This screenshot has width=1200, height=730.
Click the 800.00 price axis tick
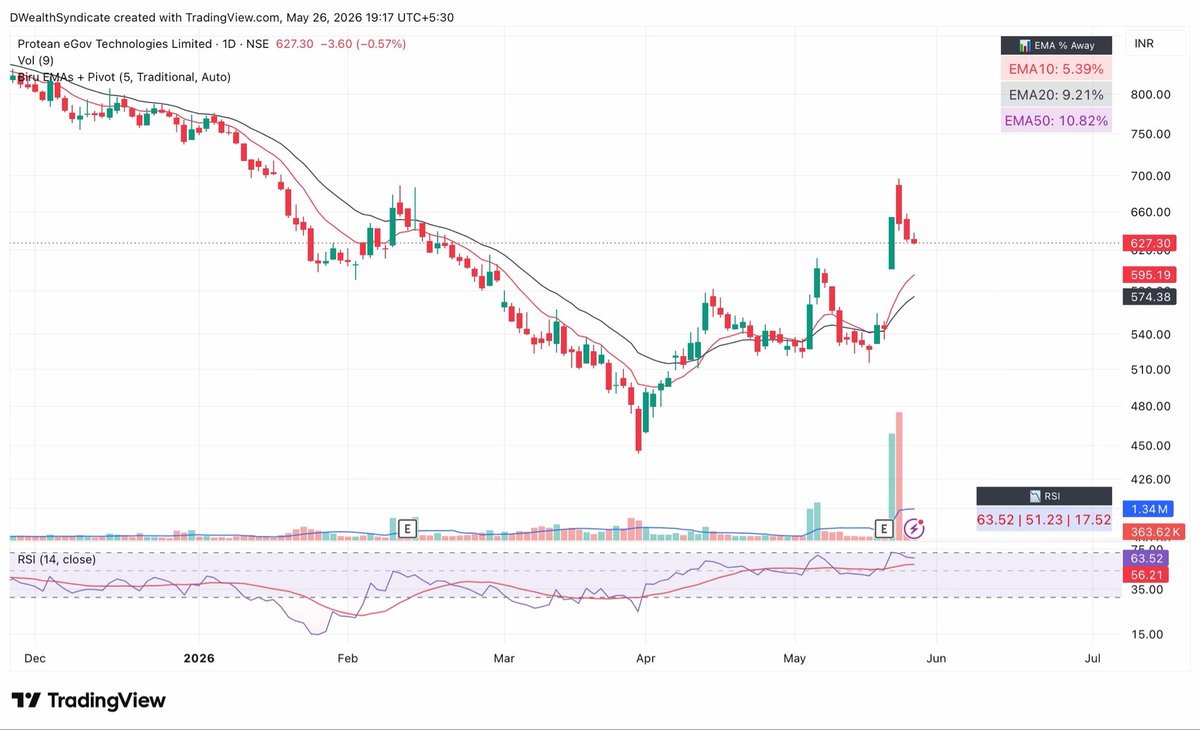(1150, 94)
